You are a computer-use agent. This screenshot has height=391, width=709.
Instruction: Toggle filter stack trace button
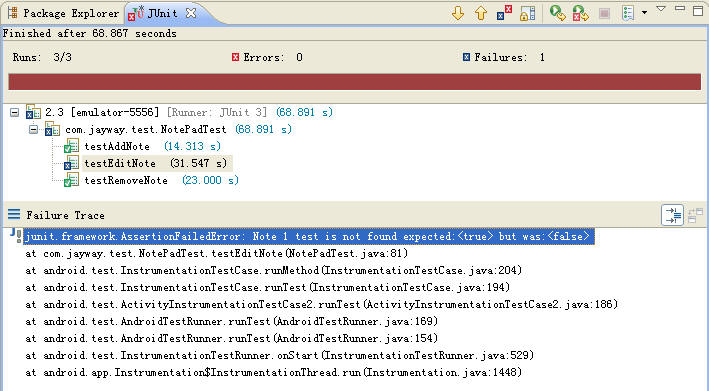click(x=672, y=215)
